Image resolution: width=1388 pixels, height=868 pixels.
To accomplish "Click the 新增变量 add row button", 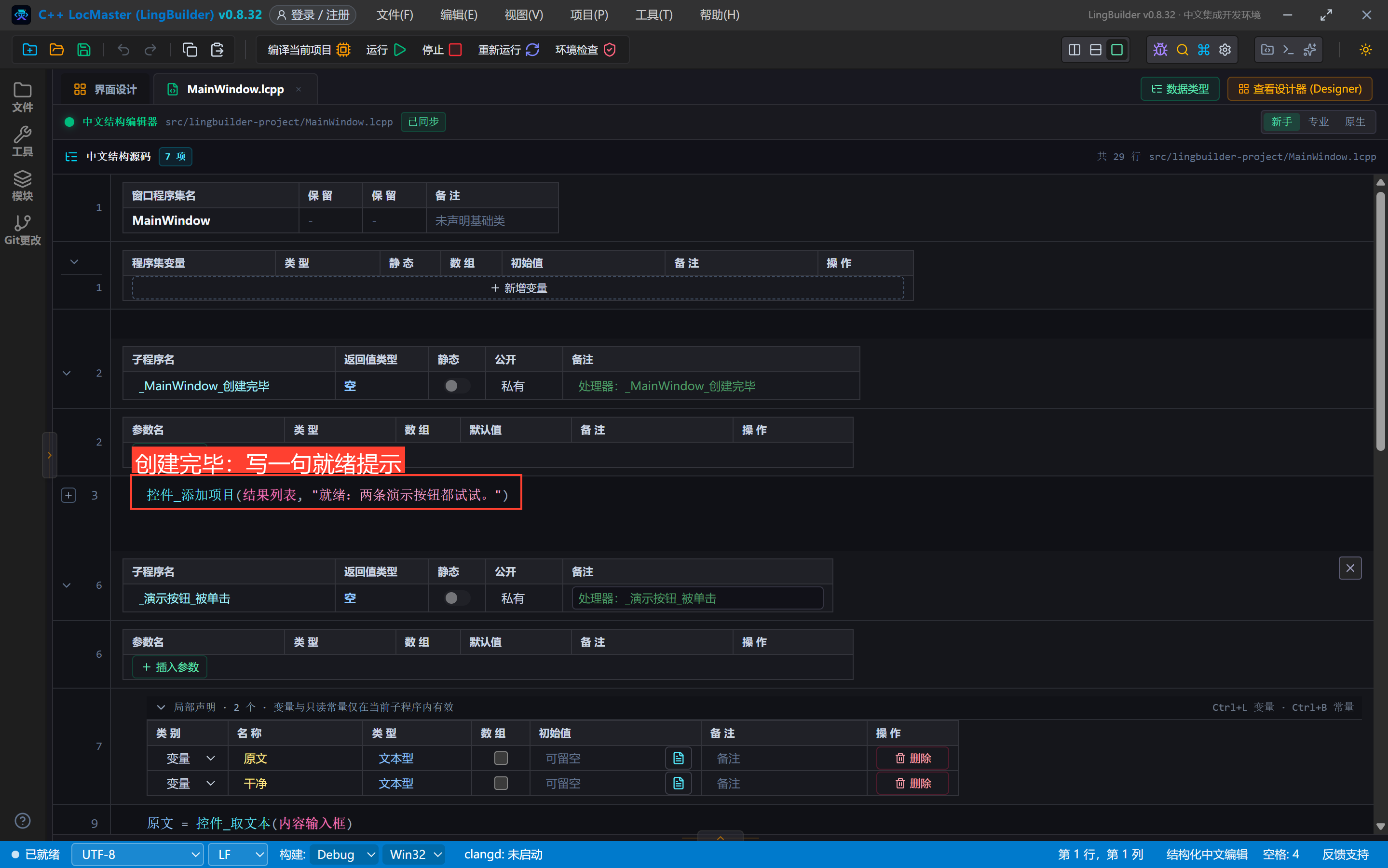I will pyautogui.click(x=518, y=288).
